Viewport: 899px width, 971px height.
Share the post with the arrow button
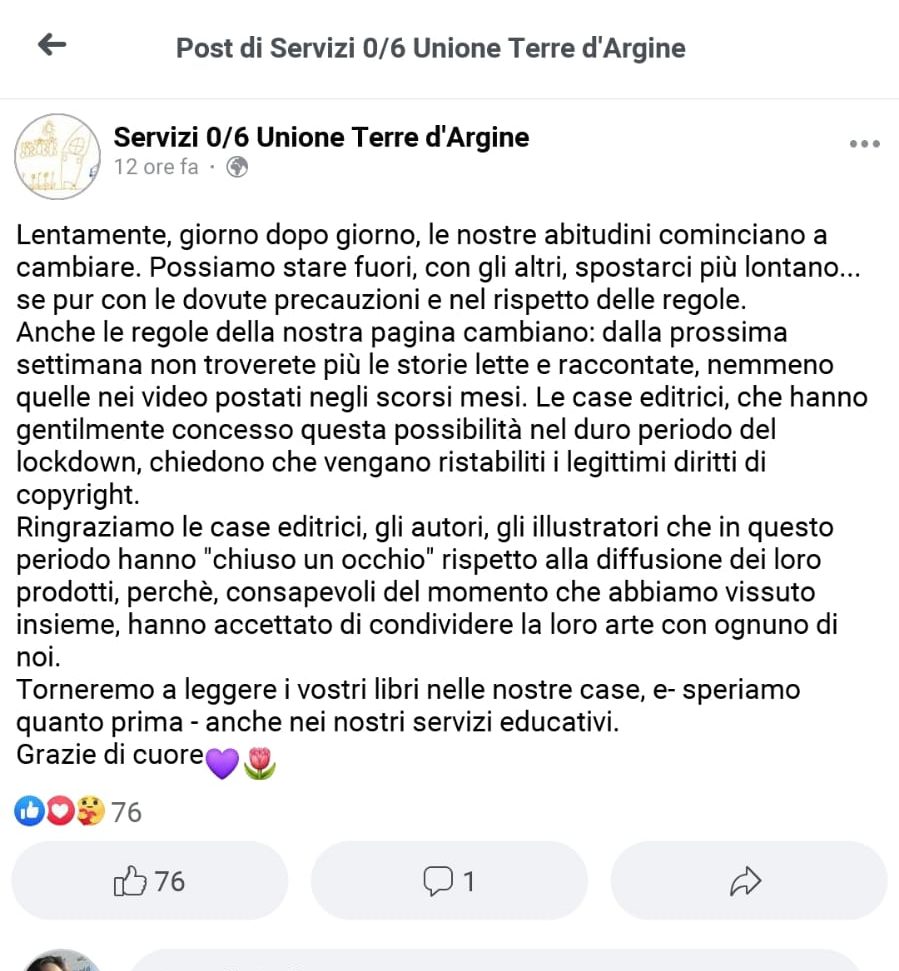pos(749,881)
